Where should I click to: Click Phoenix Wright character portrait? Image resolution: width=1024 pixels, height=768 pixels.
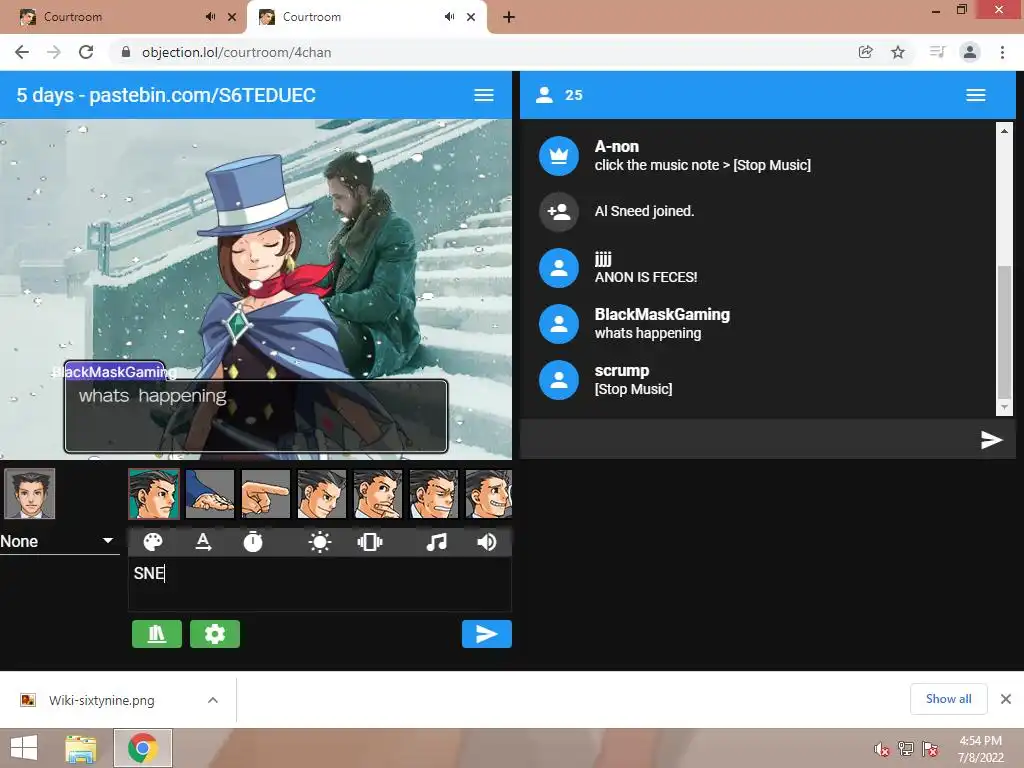29,494
